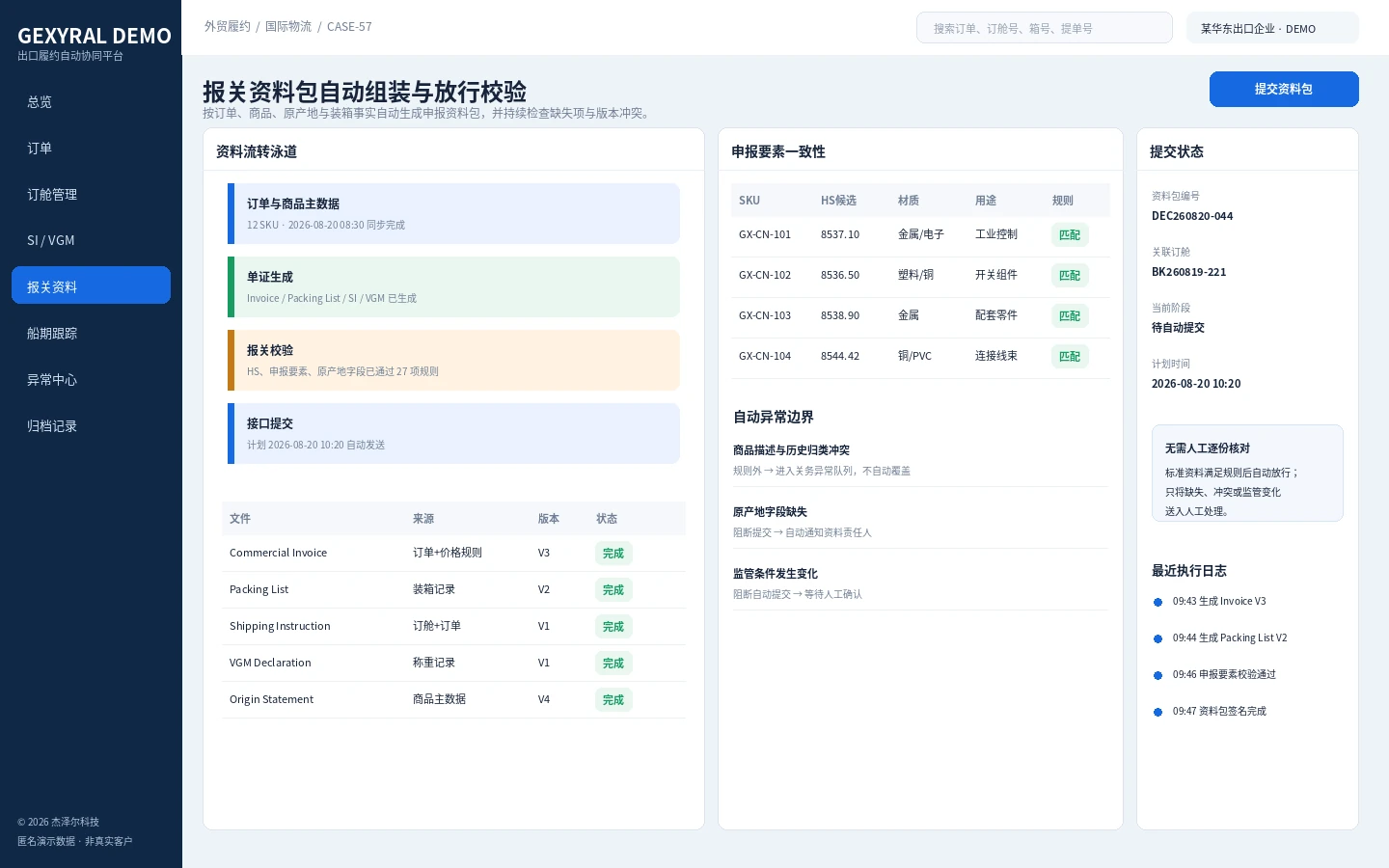The height and width of the screenshot is (868, 1389).
Task: Select SI / VGM sidebar entry
Action: 91,240
